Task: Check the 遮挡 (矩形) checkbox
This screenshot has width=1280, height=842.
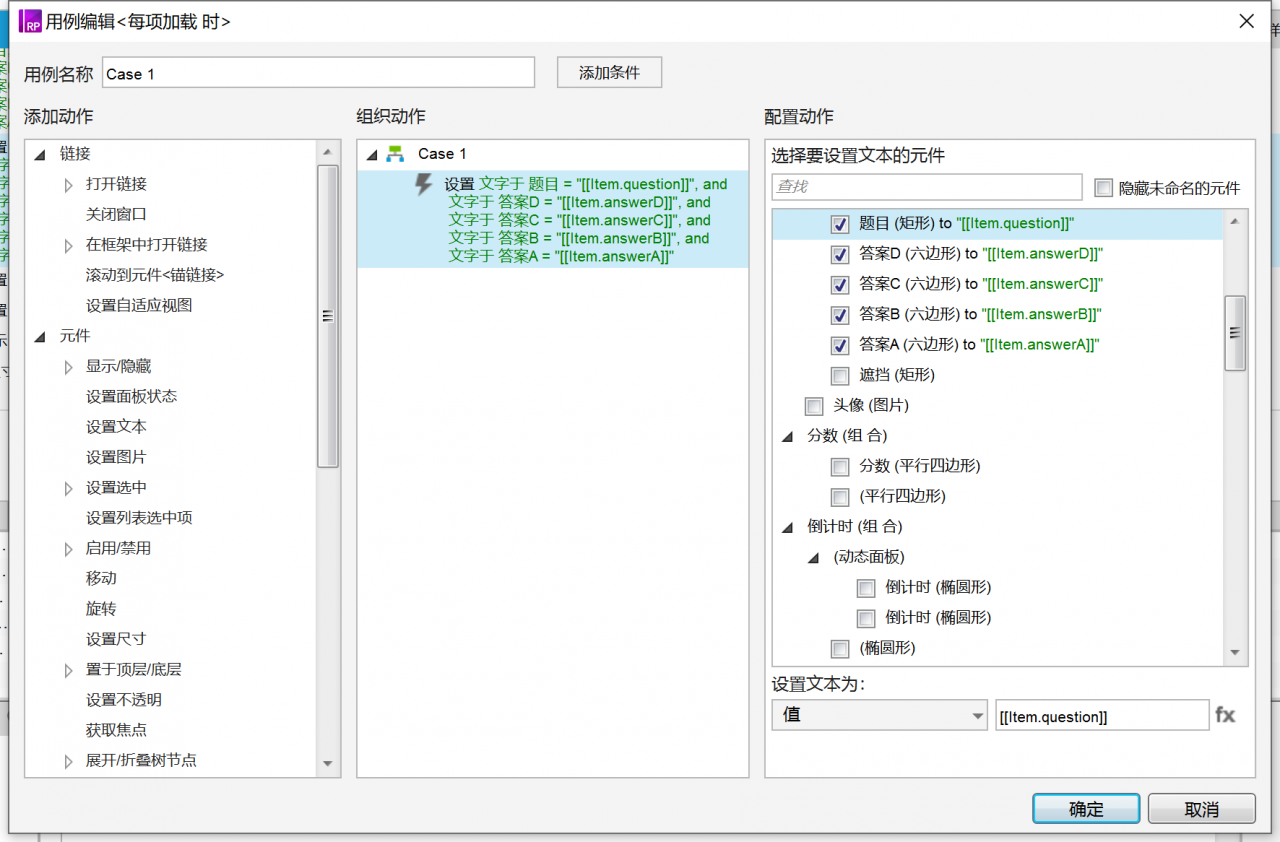Action: click(x=840, y=376)
